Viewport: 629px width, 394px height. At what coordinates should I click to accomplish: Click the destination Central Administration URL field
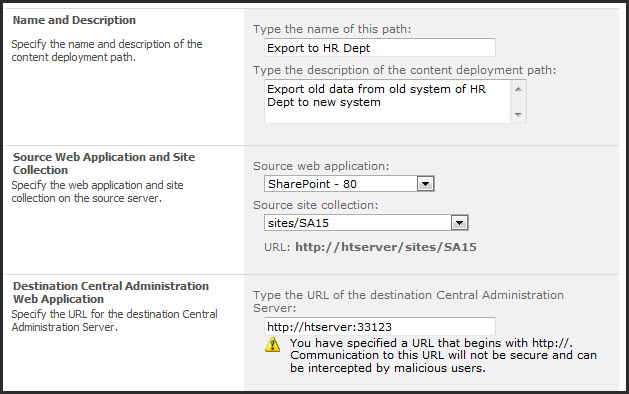379,327
